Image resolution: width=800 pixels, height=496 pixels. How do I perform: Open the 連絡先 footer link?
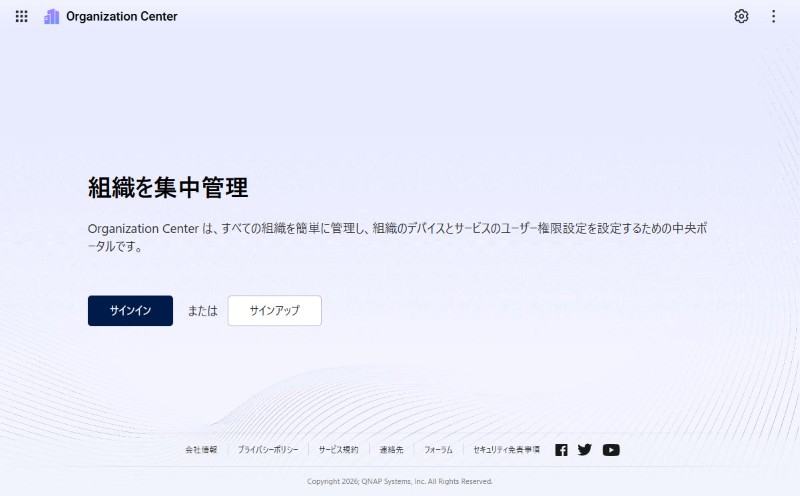click(x=391, y=450)
